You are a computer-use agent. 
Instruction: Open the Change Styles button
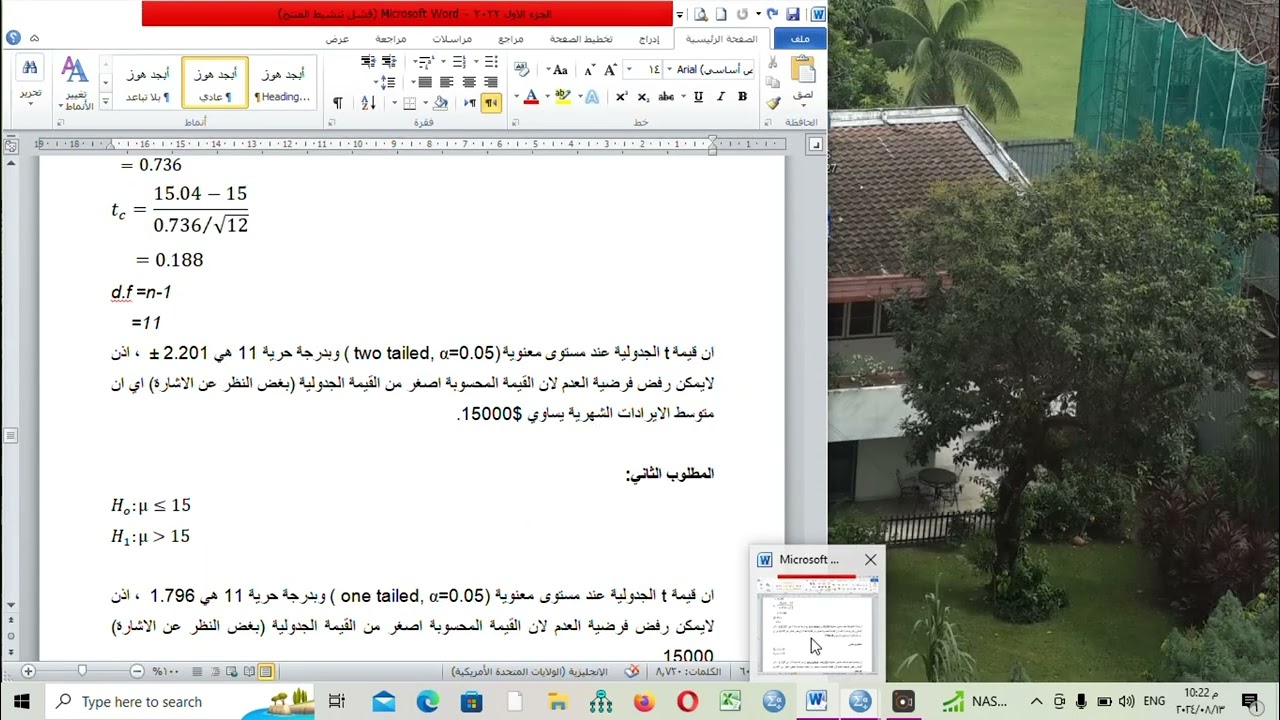point(76,82)
